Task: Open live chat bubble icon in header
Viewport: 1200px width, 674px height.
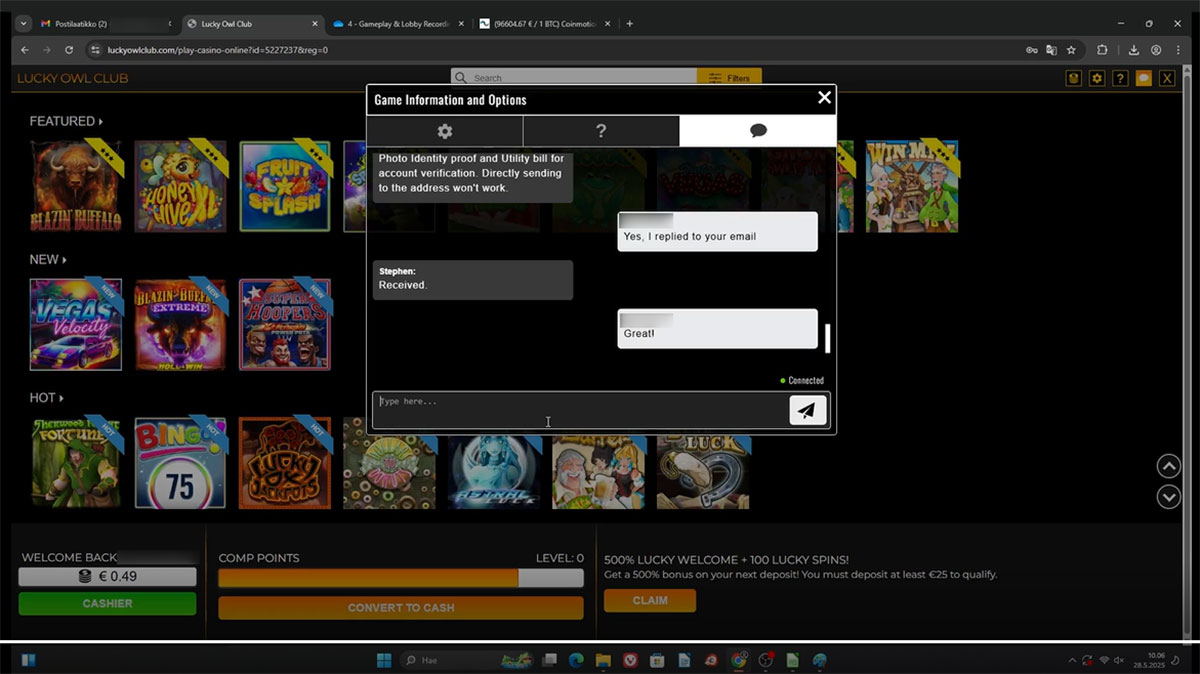Action: (1143, 78)
